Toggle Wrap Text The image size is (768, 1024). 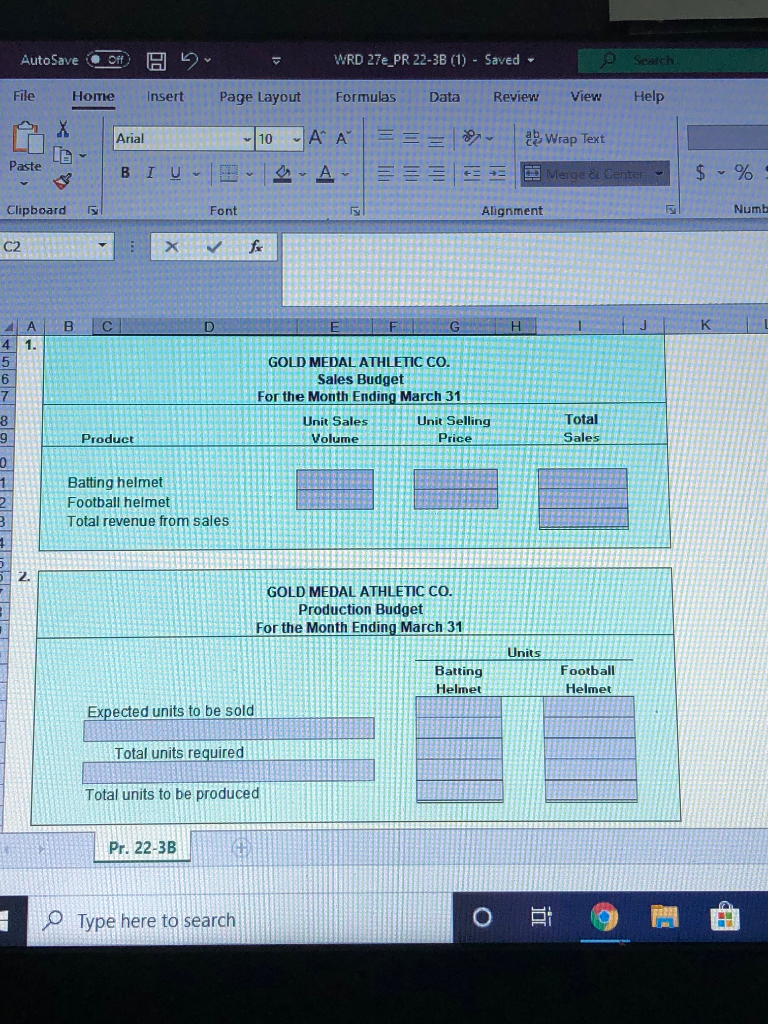566,138
